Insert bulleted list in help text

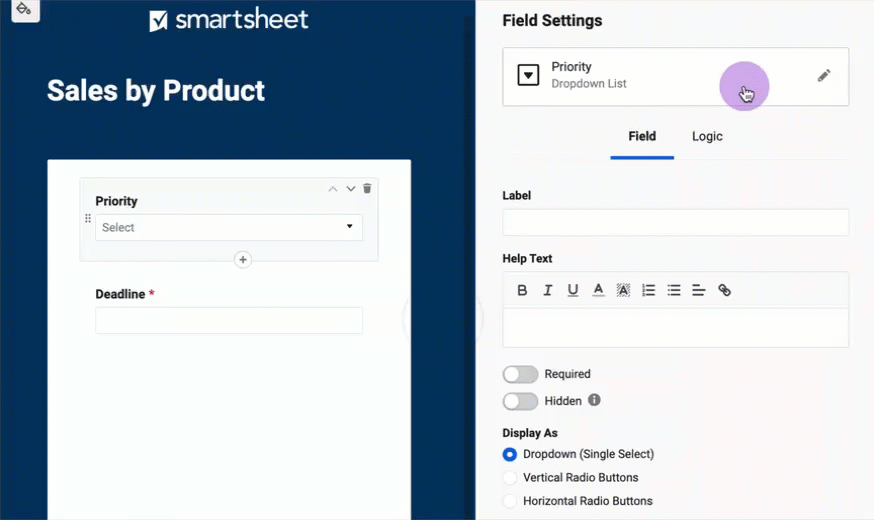674,290
